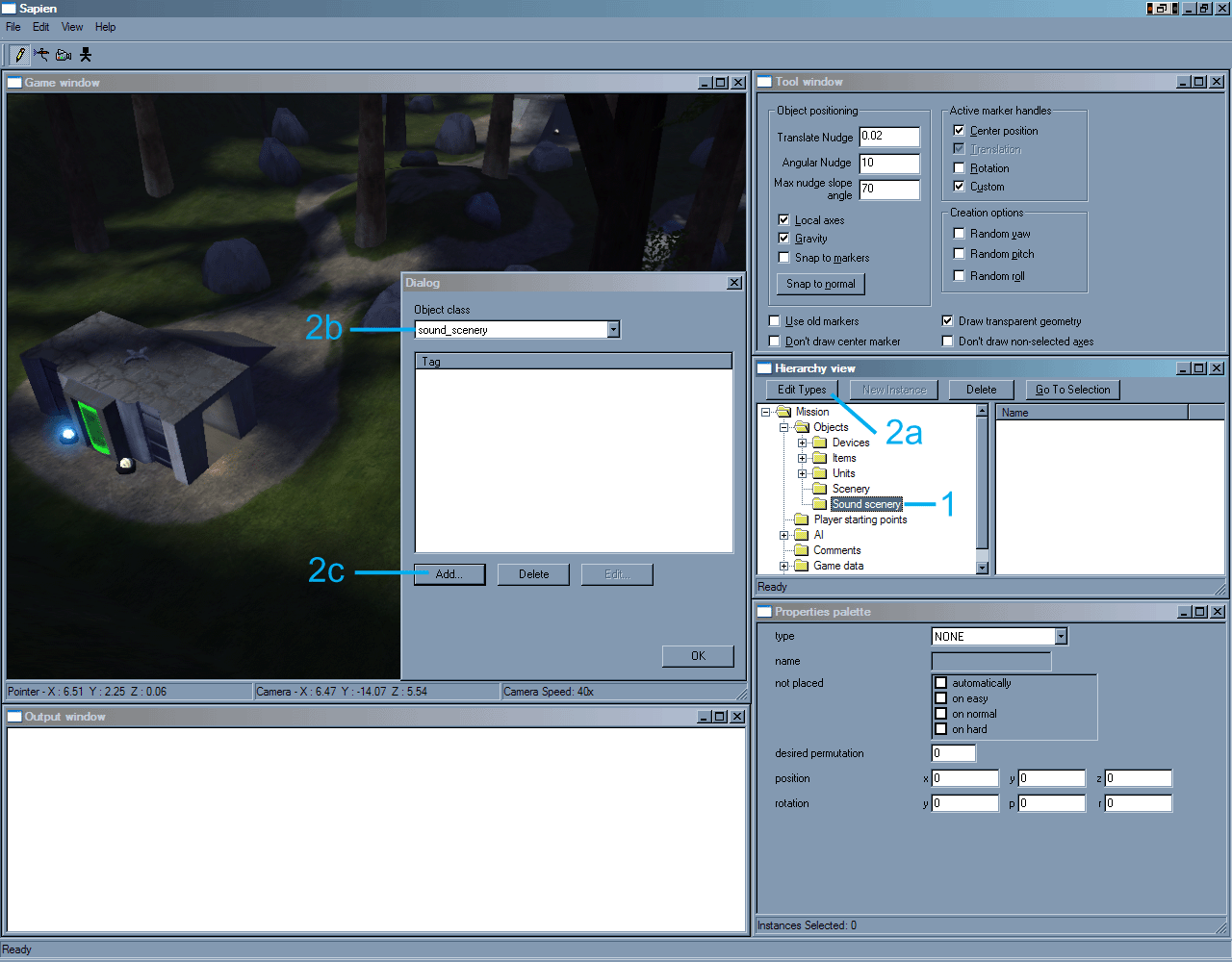Click the Mission root folder icon
The width and height of the screenshot is (1232, 962).
(783, 412)
